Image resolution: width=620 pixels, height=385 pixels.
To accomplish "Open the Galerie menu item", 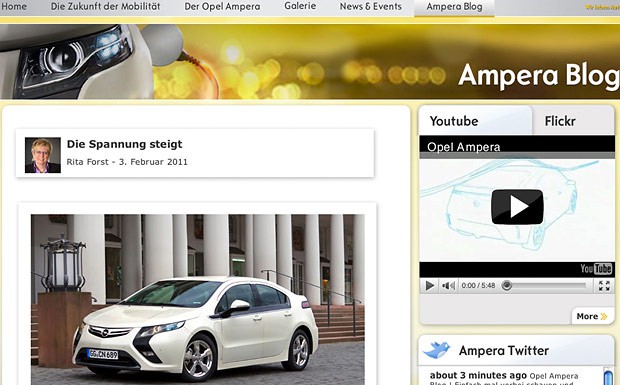I will pyautogui.click(x=300, y=6).
